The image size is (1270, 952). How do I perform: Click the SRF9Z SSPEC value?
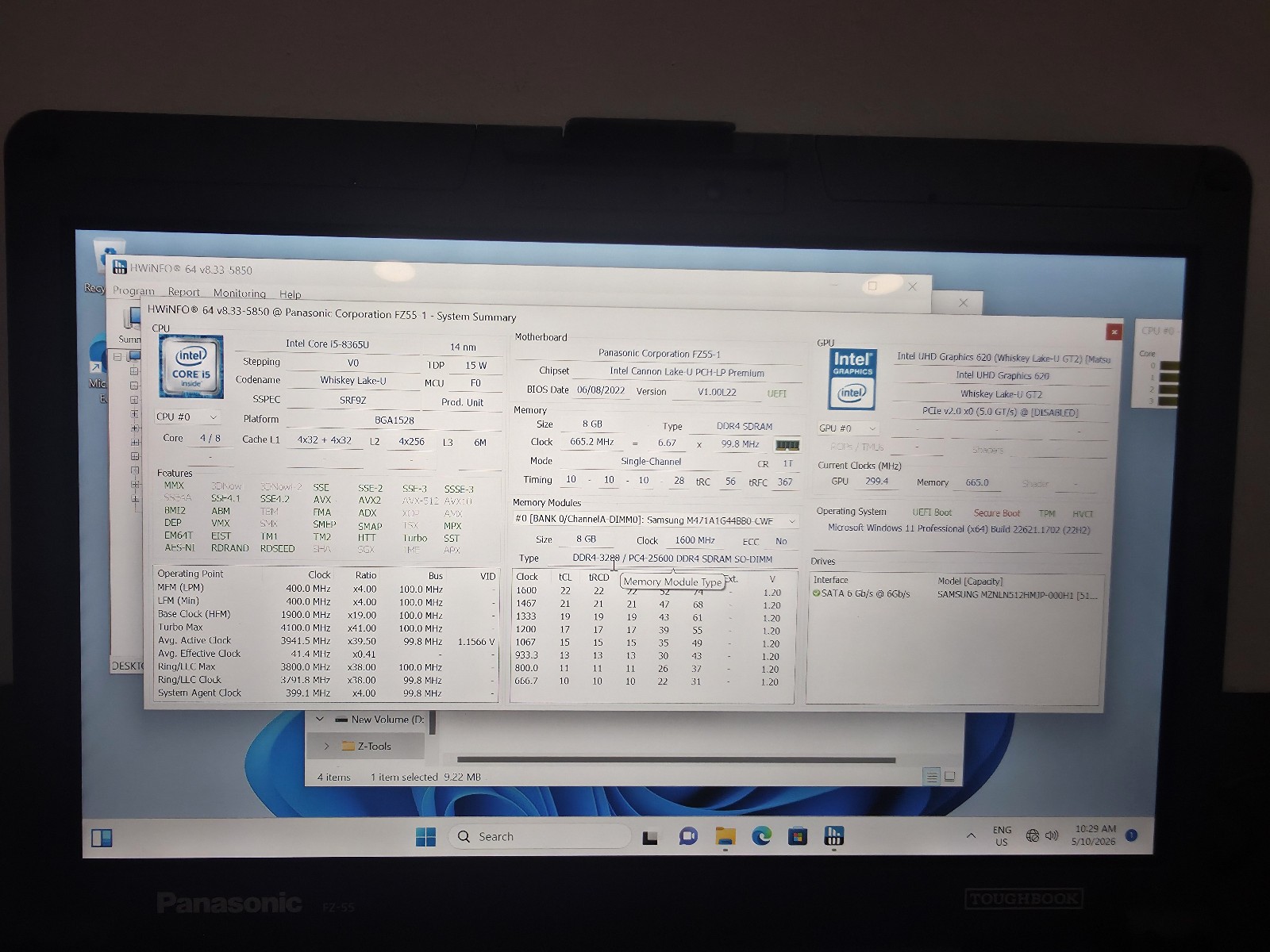pos(353,400)
